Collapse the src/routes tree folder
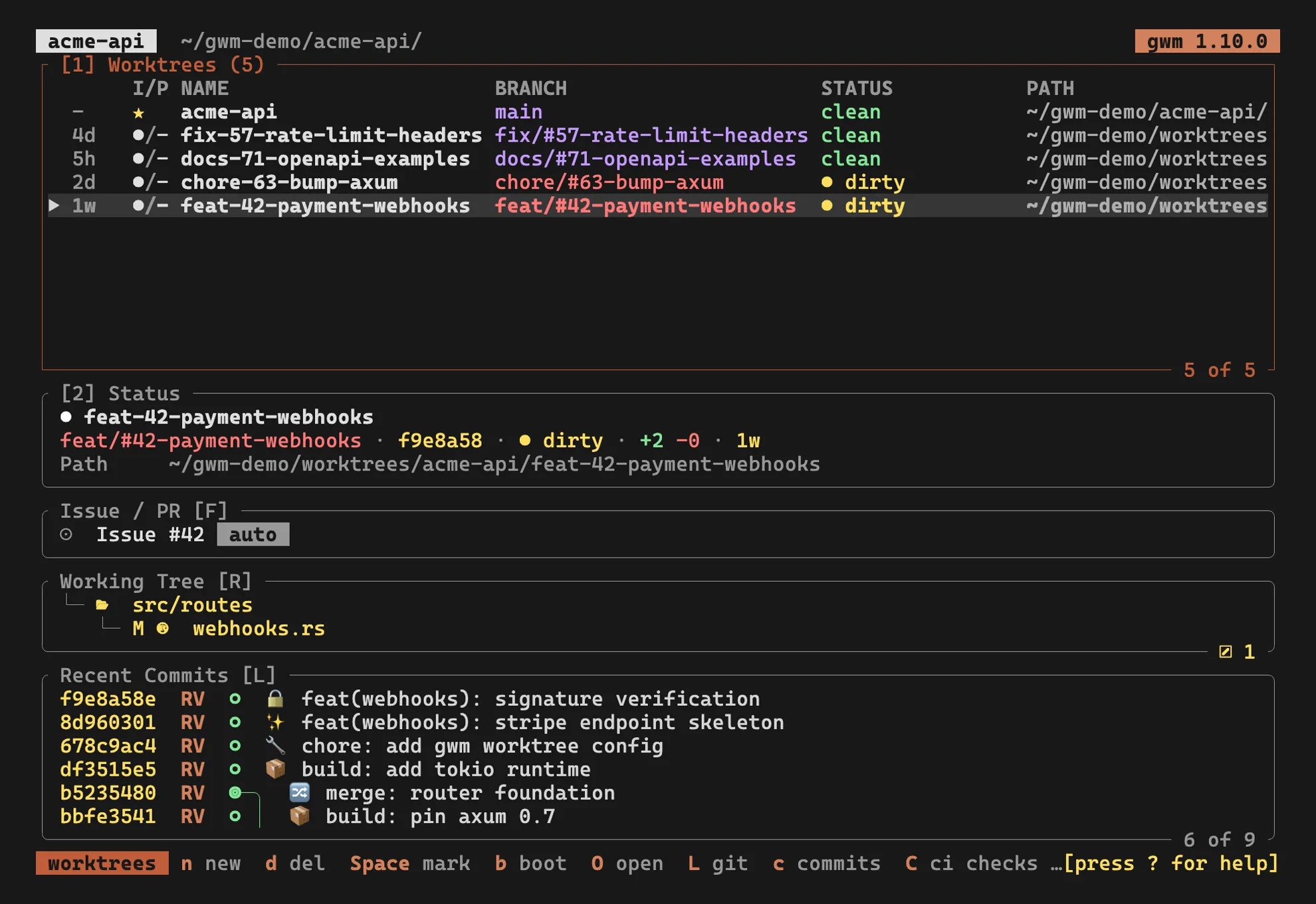 click(192, 605)
